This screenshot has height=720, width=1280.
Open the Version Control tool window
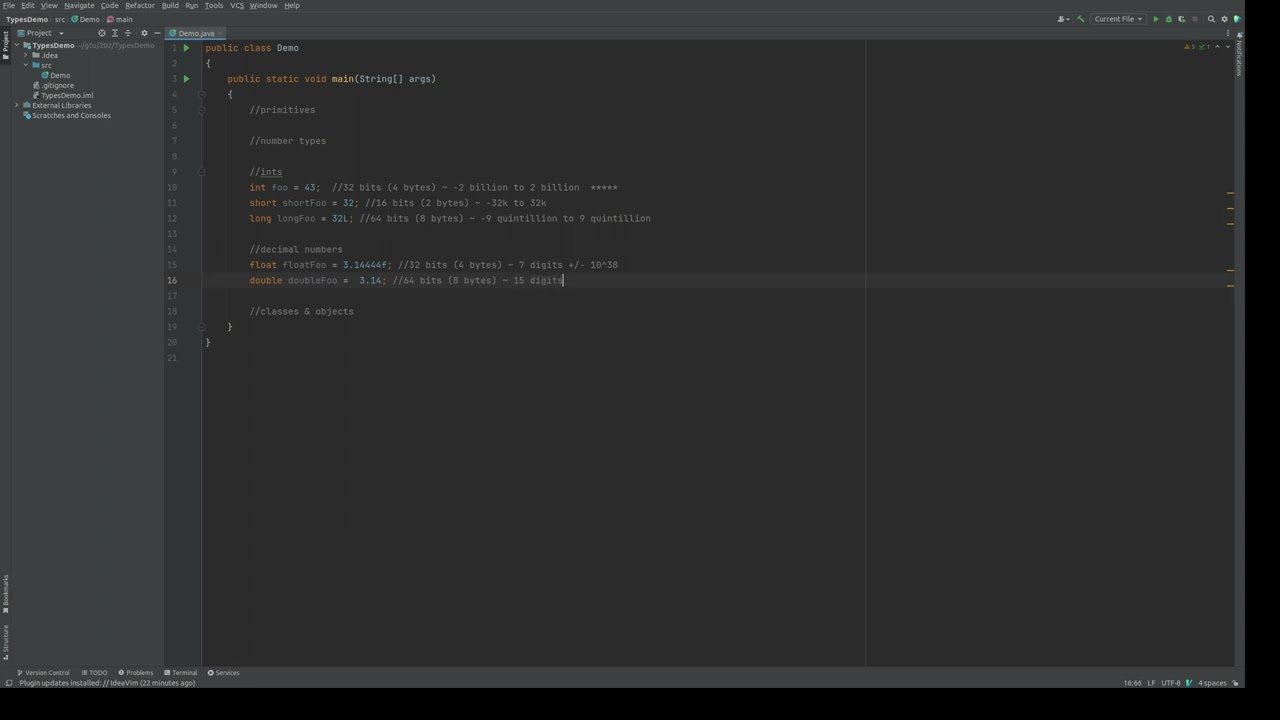coord(44,673)
